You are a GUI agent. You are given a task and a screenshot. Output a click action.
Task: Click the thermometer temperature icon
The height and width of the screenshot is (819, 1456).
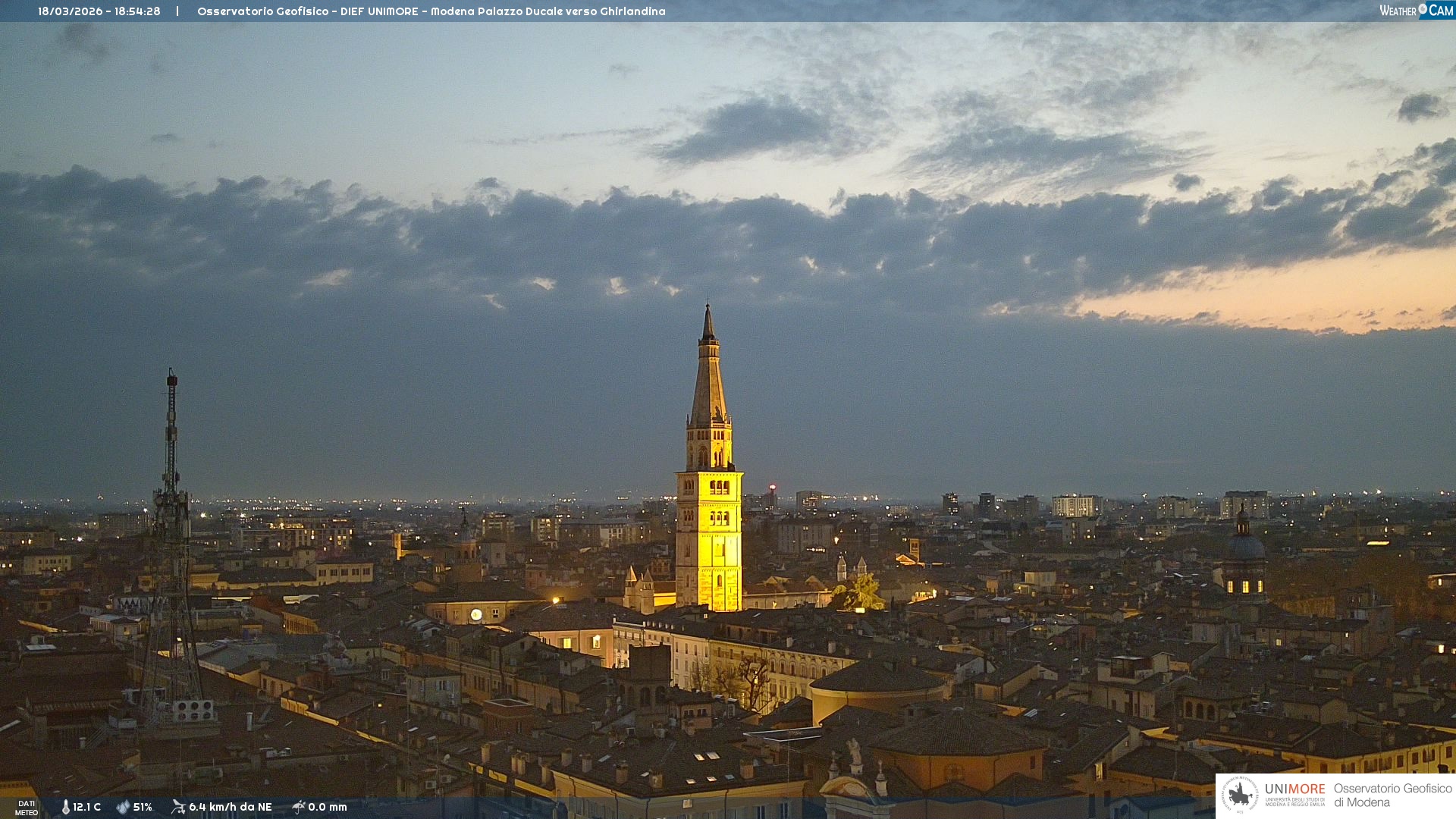pos(65,807)
